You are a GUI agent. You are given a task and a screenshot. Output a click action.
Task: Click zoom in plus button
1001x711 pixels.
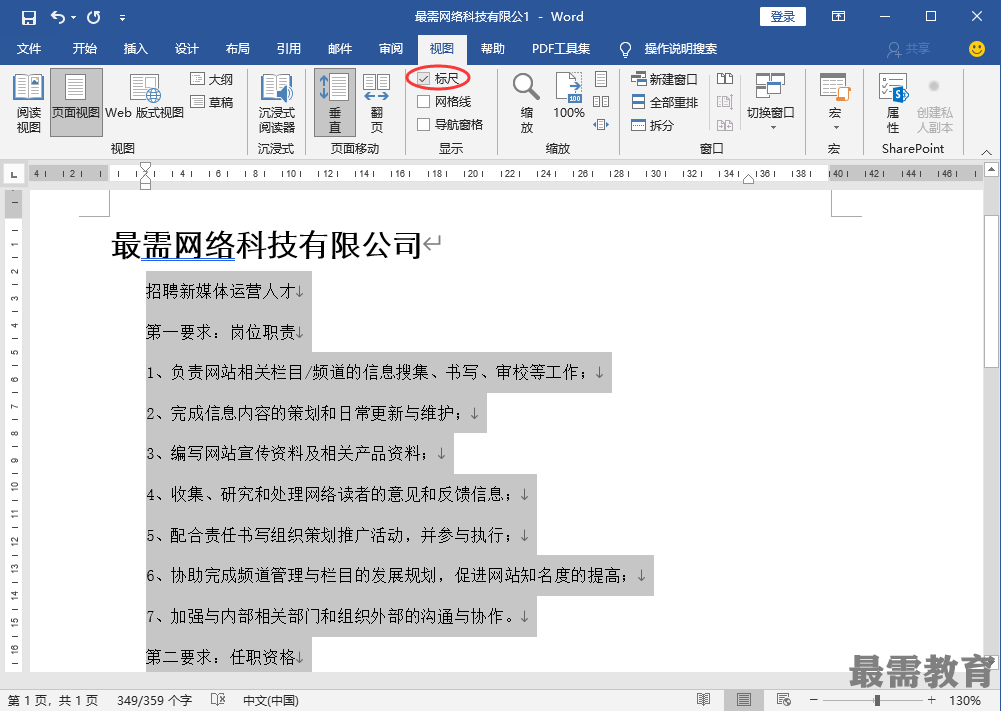[931, 700]
